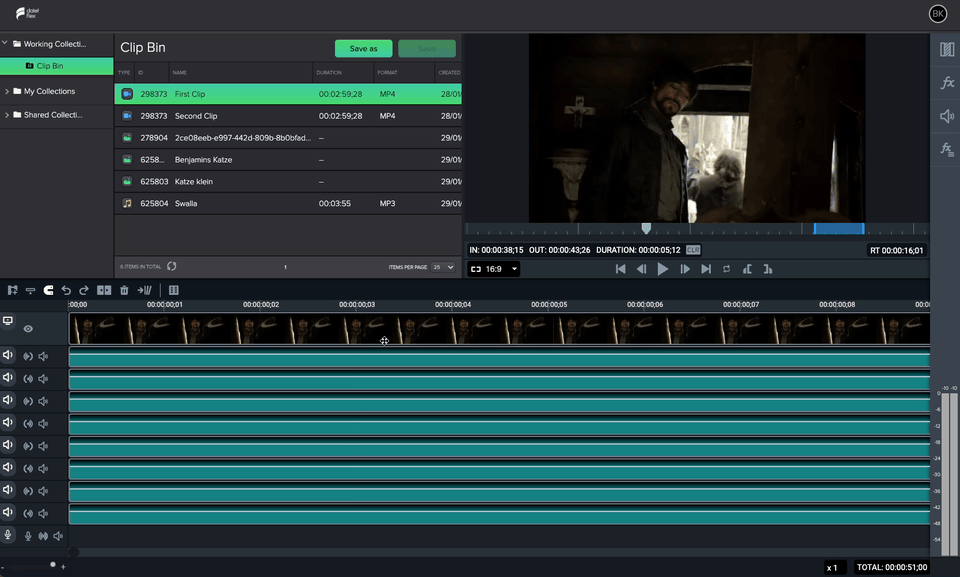Click the arrow-W insert icon in timeline toolbar
This screenshot has height=577, width=960.
click(144, 290)
